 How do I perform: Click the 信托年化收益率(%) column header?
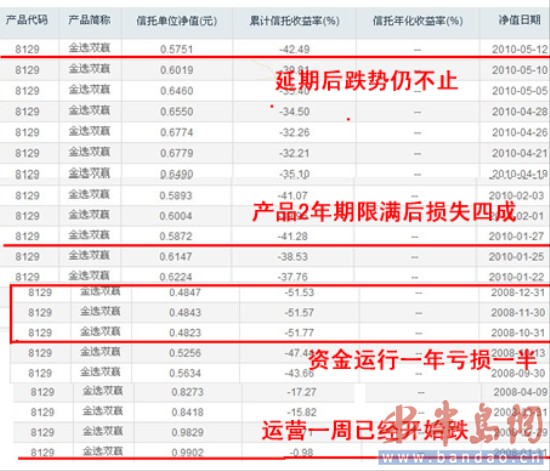(x=417, y=21)
